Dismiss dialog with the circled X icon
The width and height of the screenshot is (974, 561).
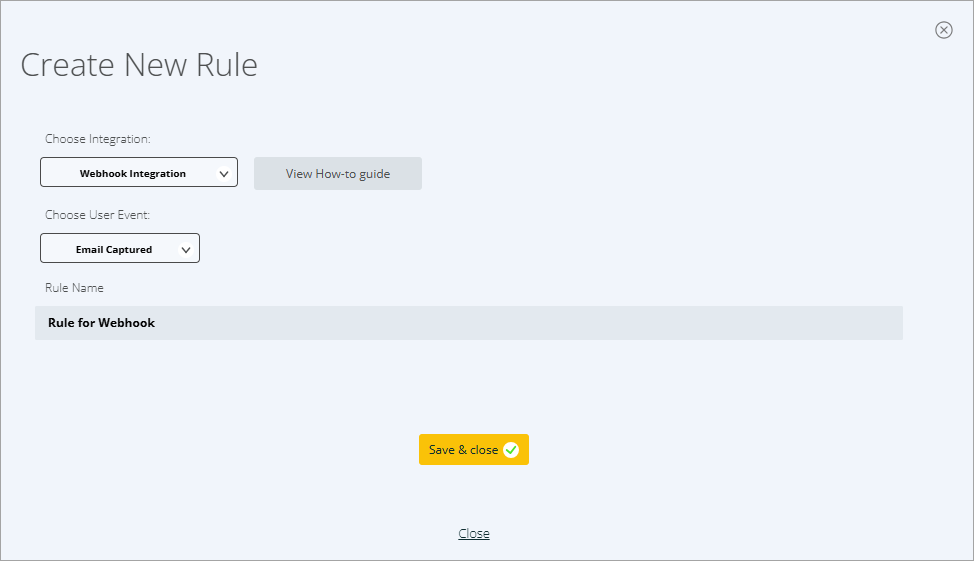943,30
